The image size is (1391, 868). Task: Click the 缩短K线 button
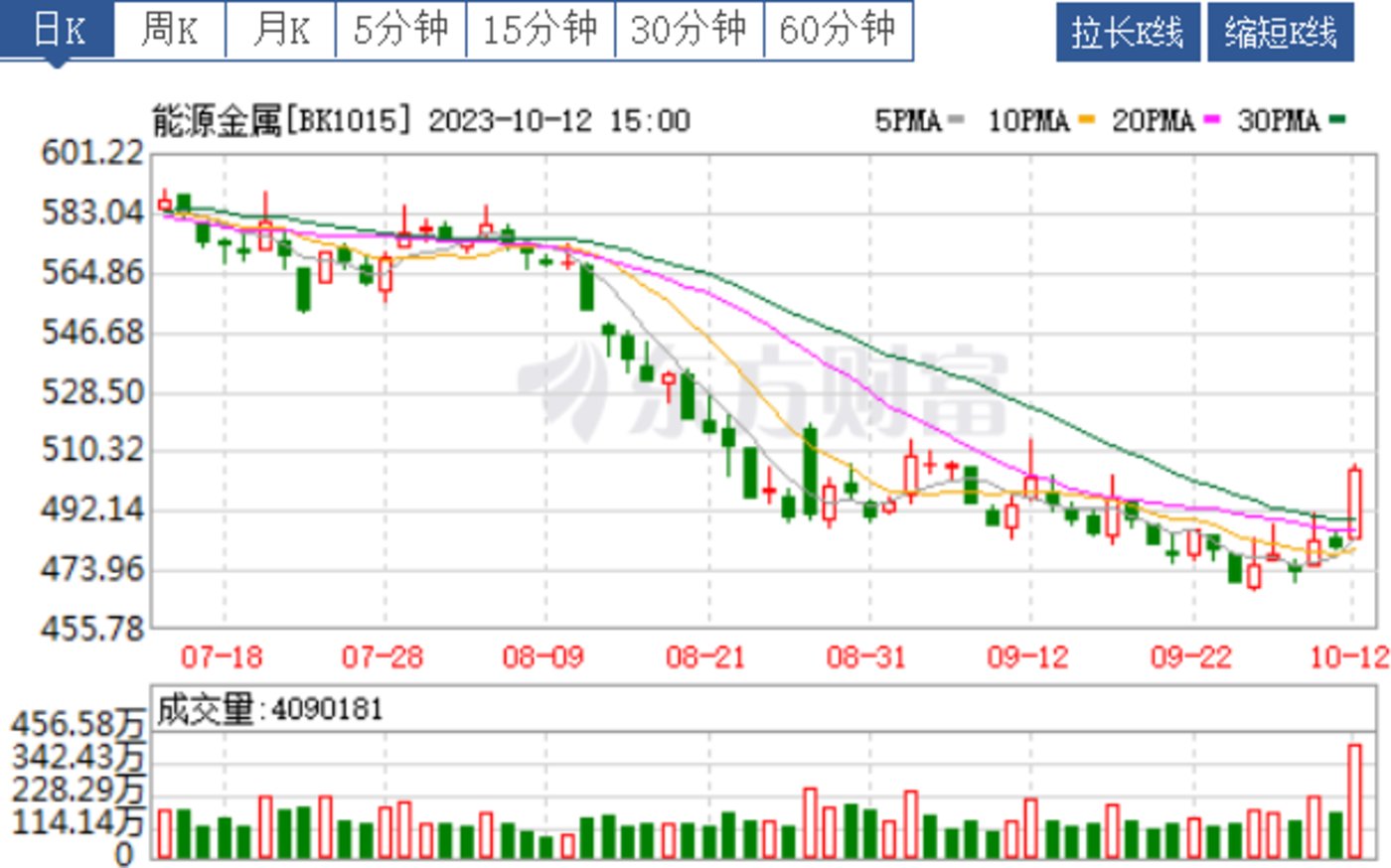click(1282, 30)
